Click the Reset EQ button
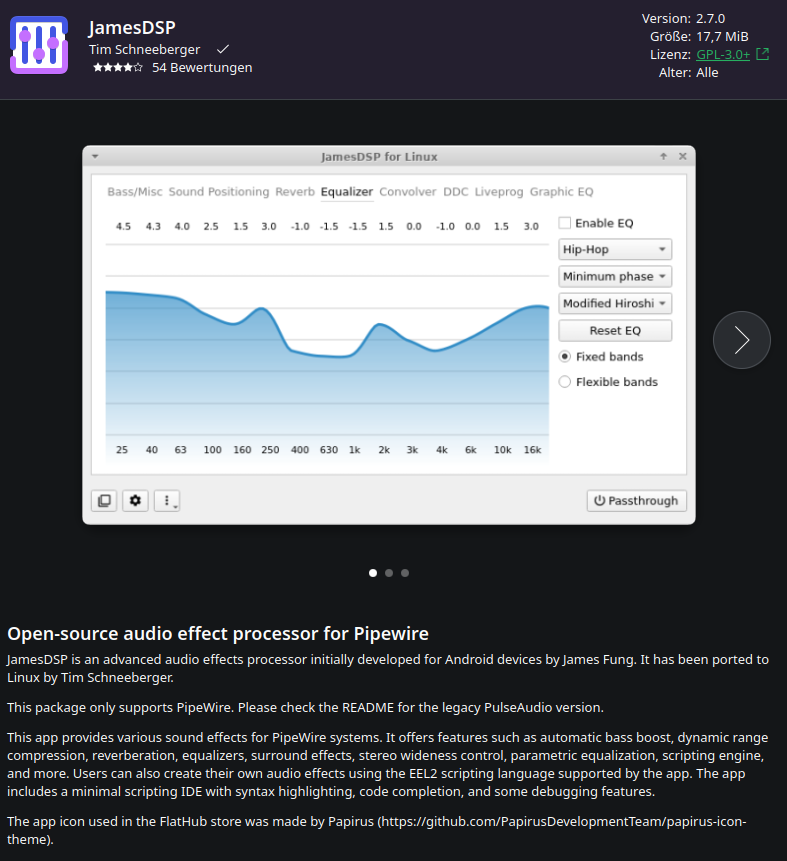Image resolution: width=787 pixels, height=861 pixels. pyautogui.click(x=615, y=331)
